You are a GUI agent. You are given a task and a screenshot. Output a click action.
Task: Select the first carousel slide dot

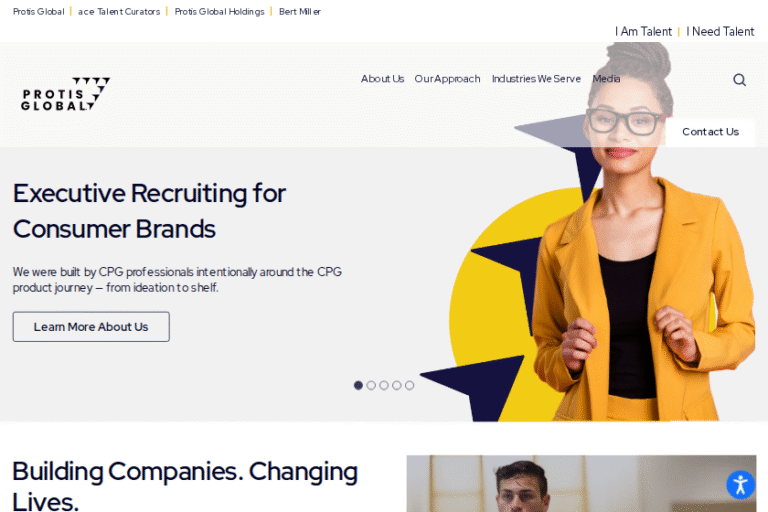(x=358, y=386)
